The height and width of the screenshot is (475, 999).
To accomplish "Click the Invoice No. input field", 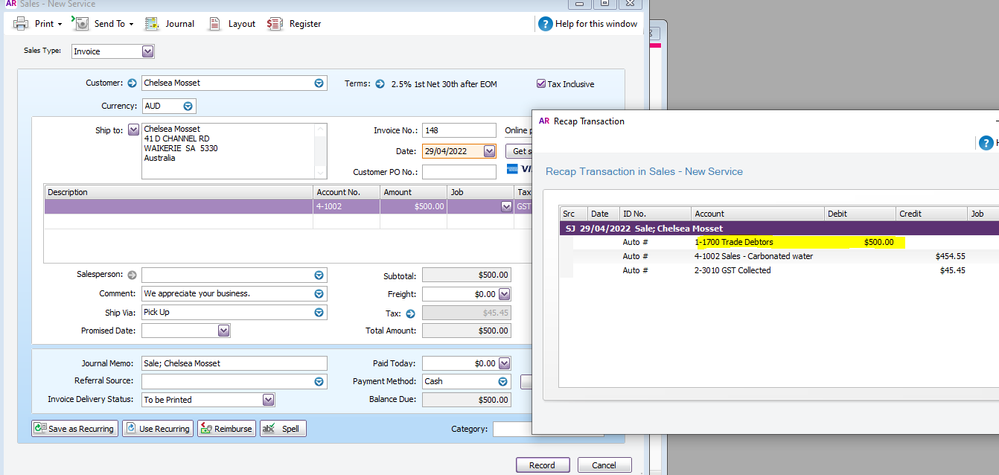I will click(x=458, y=130).
